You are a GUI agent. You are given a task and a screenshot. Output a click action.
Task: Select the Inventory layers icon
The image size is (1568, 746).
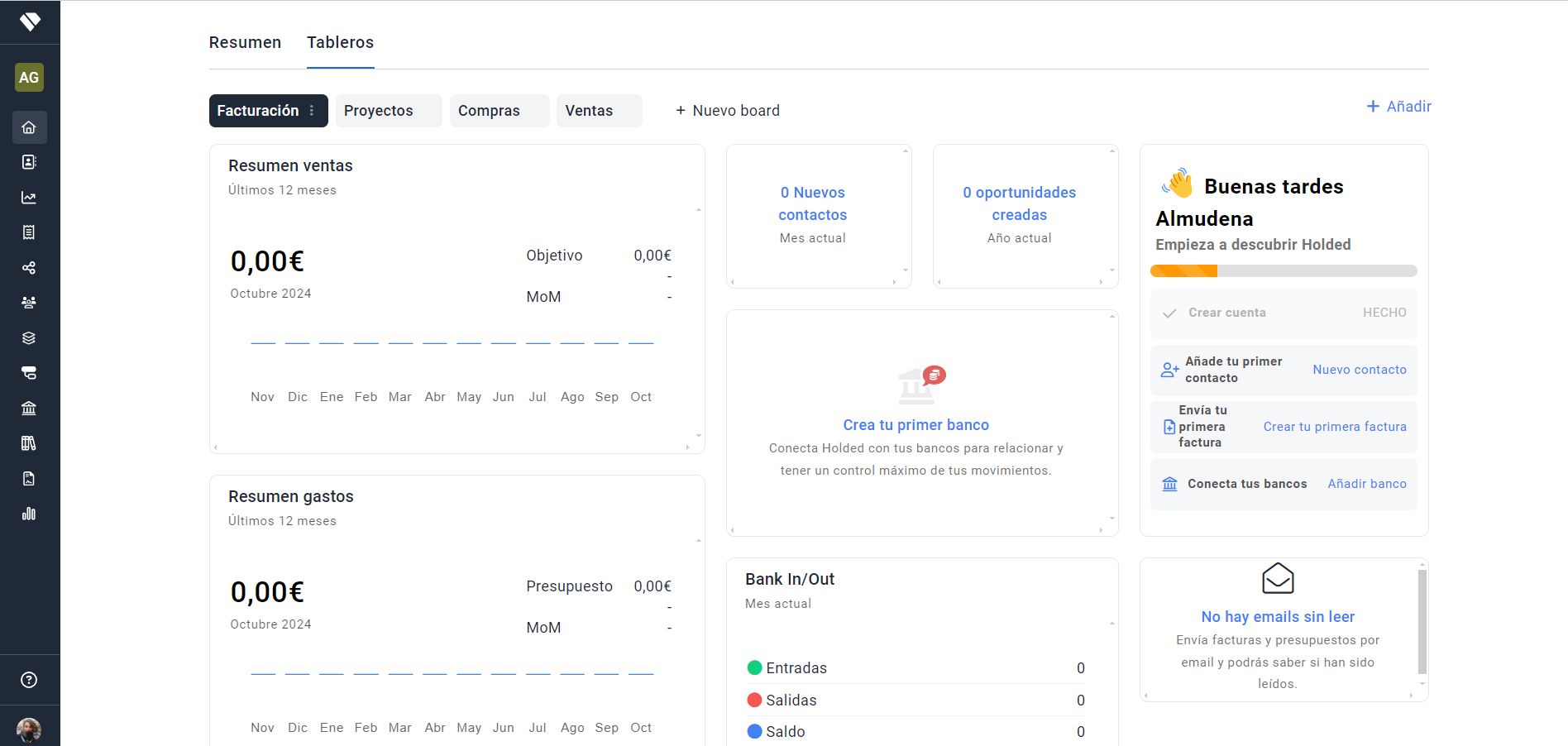29,337
